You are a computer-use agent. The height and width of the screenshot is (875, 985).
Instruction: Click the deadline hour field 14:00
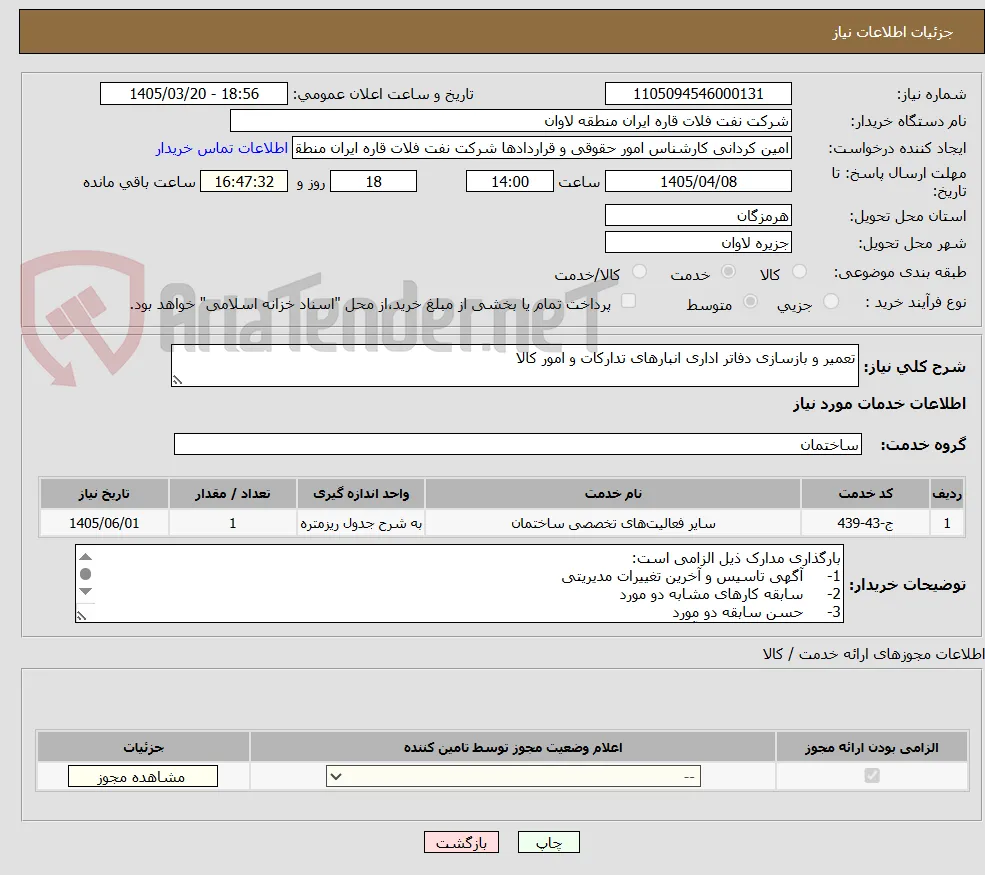click(x=509, y=182)
